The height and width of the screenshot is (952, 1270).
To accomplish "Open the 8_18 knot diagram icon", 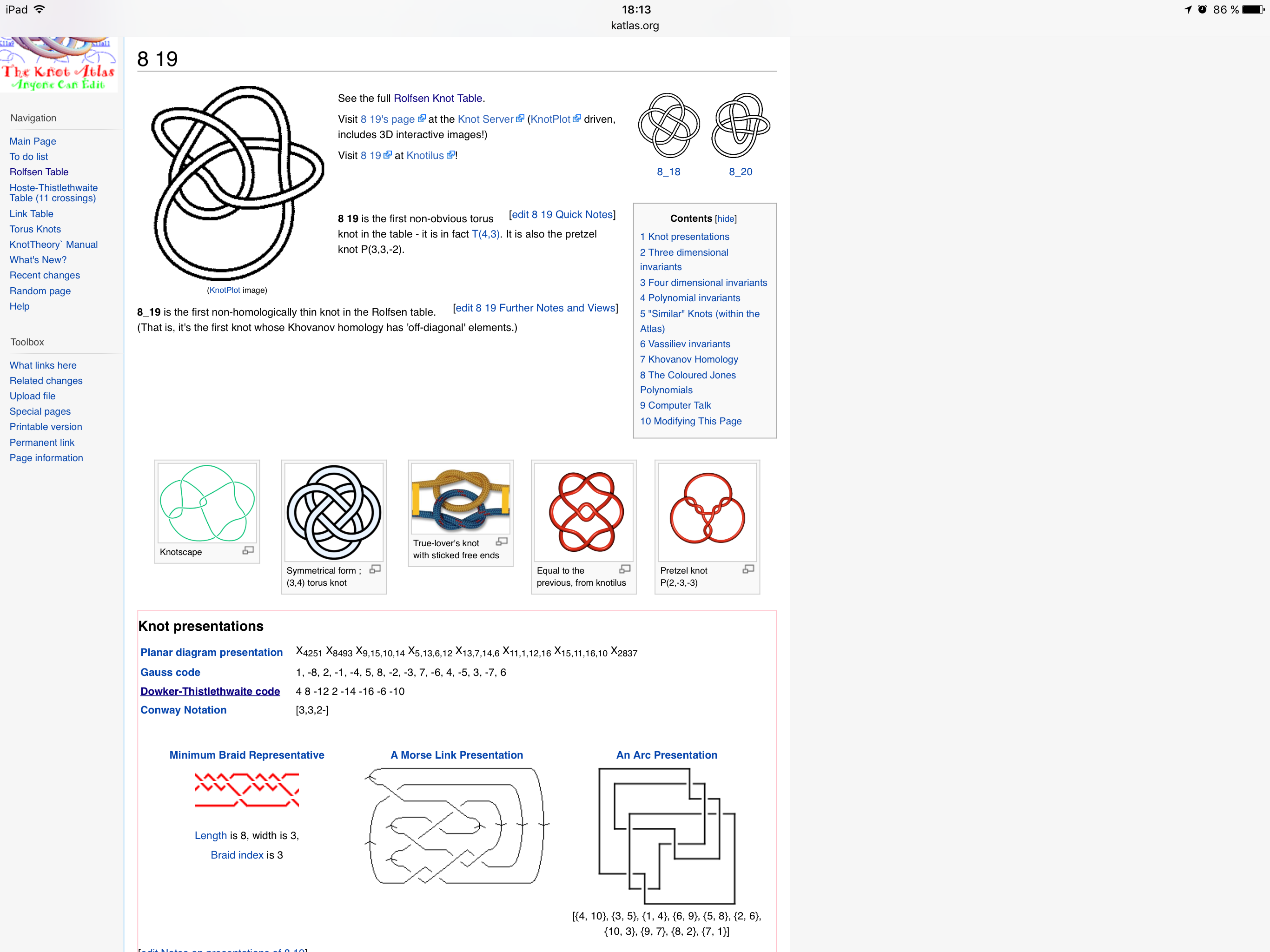I will click(668, 126).
